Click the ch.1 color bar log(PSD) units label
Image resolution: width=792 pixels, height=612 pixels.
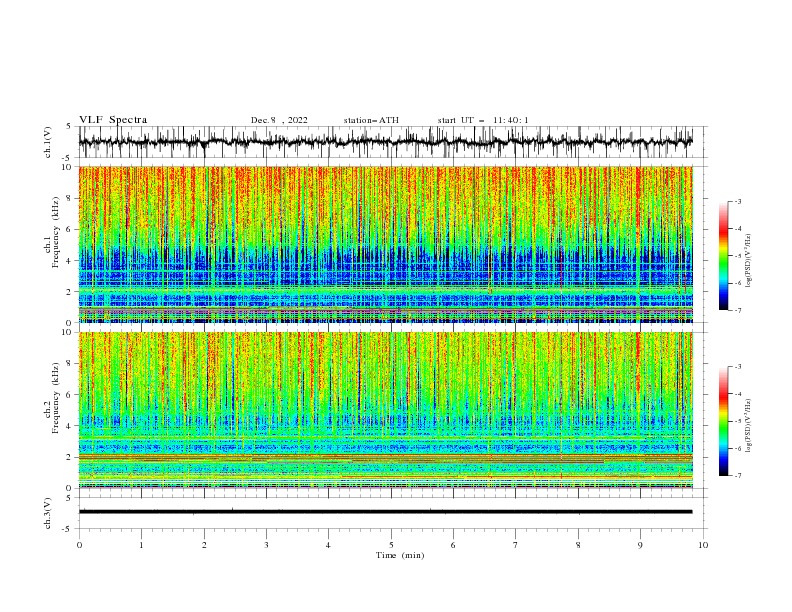(748, 261)
